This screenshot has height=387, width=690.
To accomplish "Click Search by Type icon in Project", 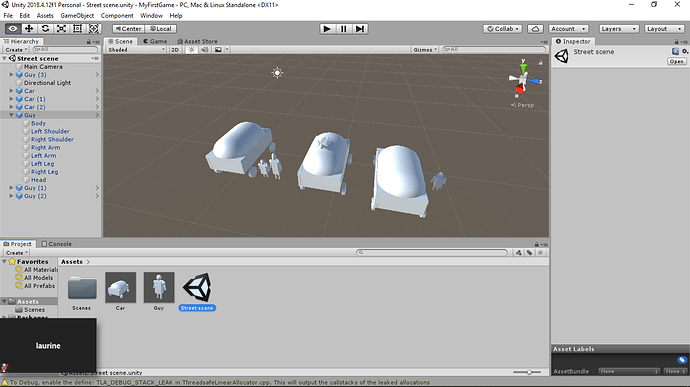I will [519, 253].
